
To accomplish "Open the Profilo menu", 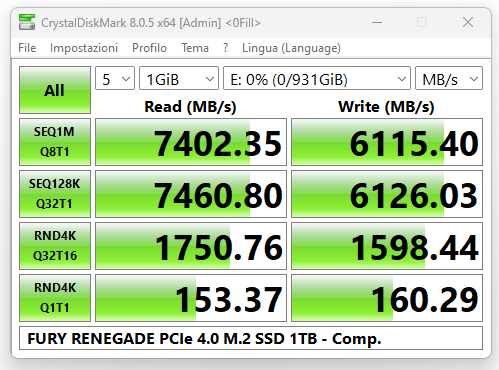I will pos(149,48).
